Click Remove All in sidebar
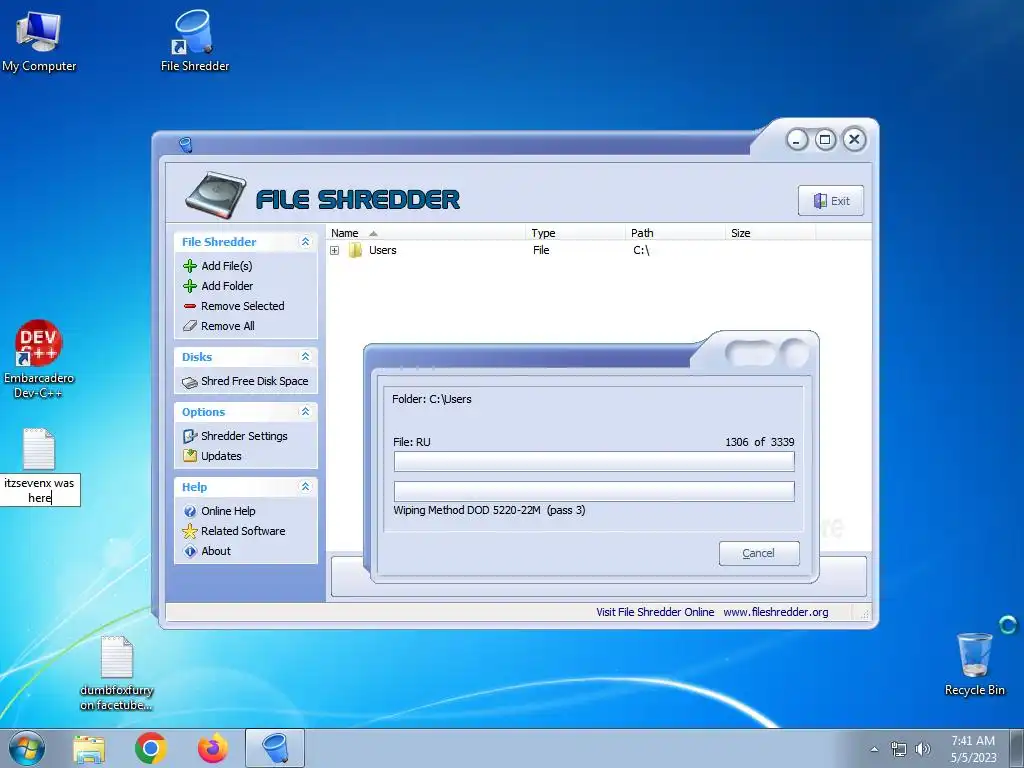Image resolution: width=1024 pixels, height=768 pixels. (227, 326)
